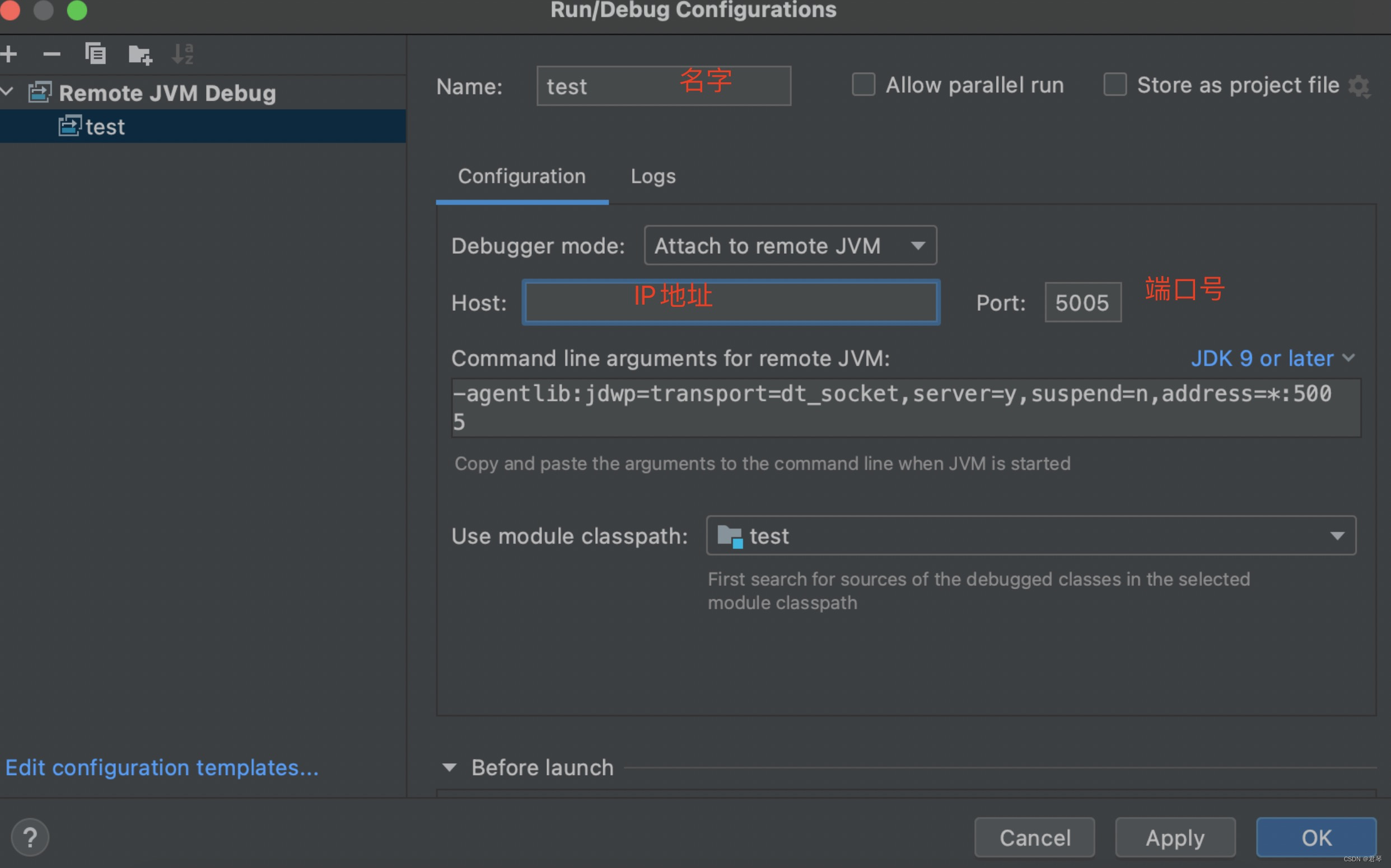Viewport: 1391px width, 868px height.
Task: Click the sort configurations icon
Action: click(x=184, y=53)
